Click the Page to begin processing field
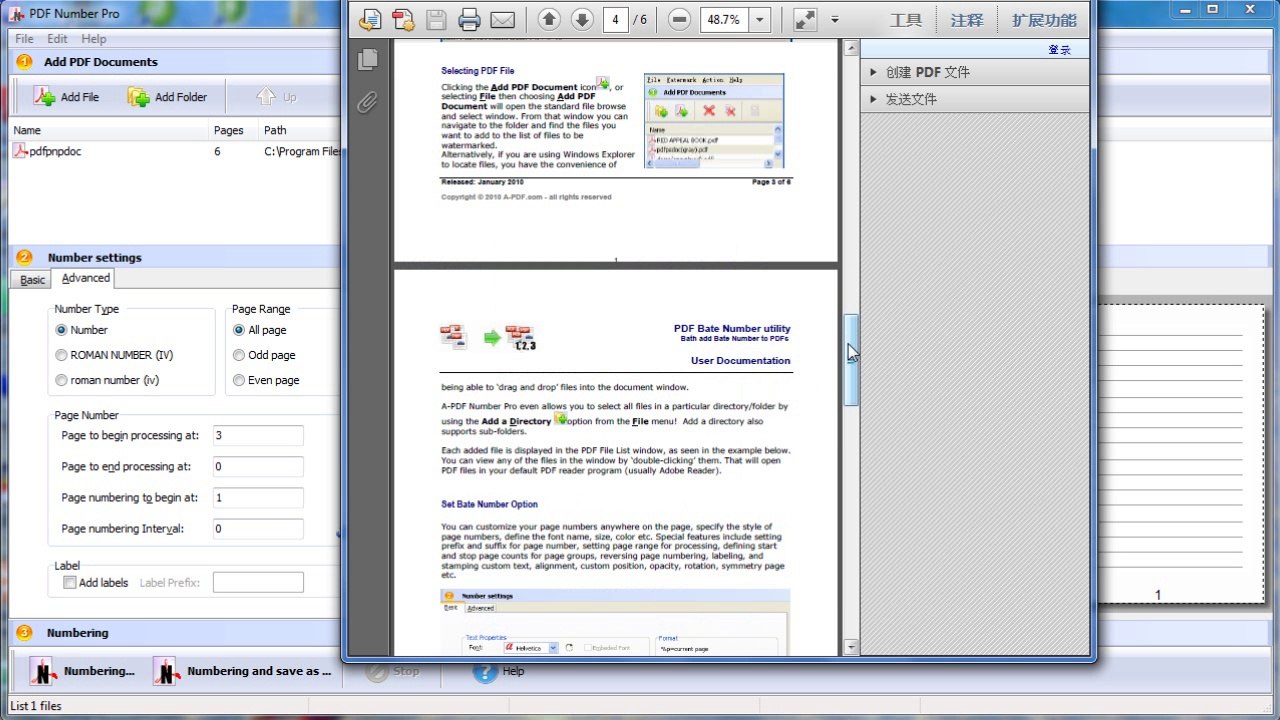 (258, 435)
